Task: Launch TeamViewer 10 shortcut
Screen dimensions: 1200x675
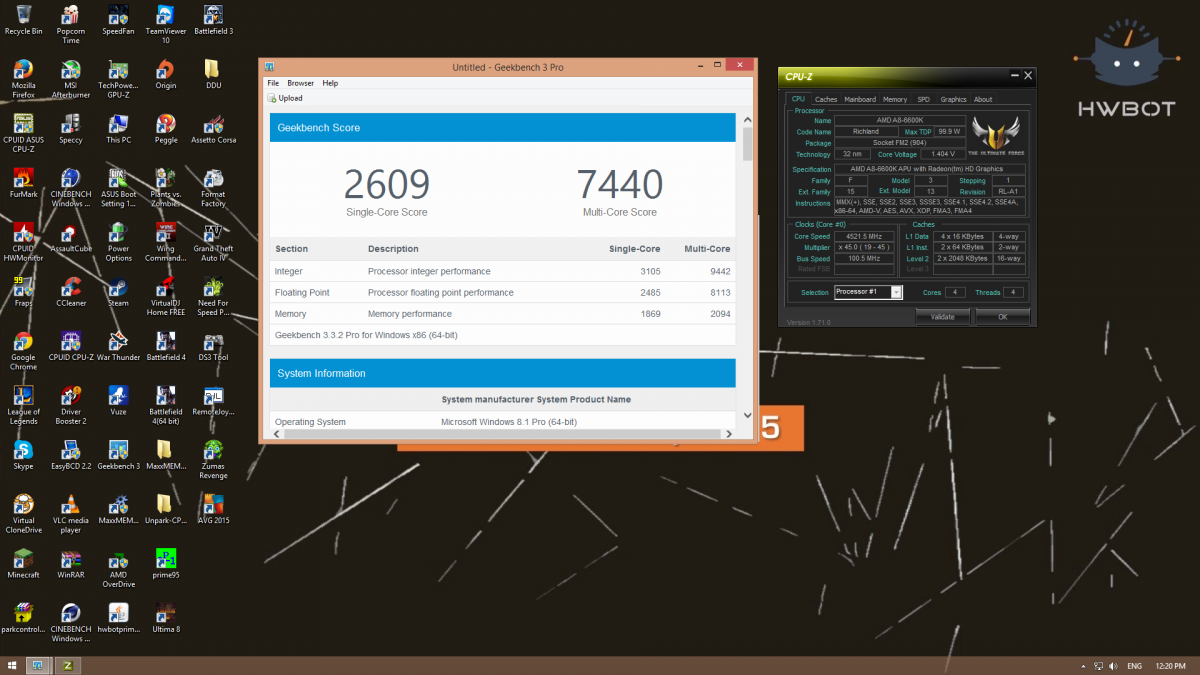Action: pos(166,24)
